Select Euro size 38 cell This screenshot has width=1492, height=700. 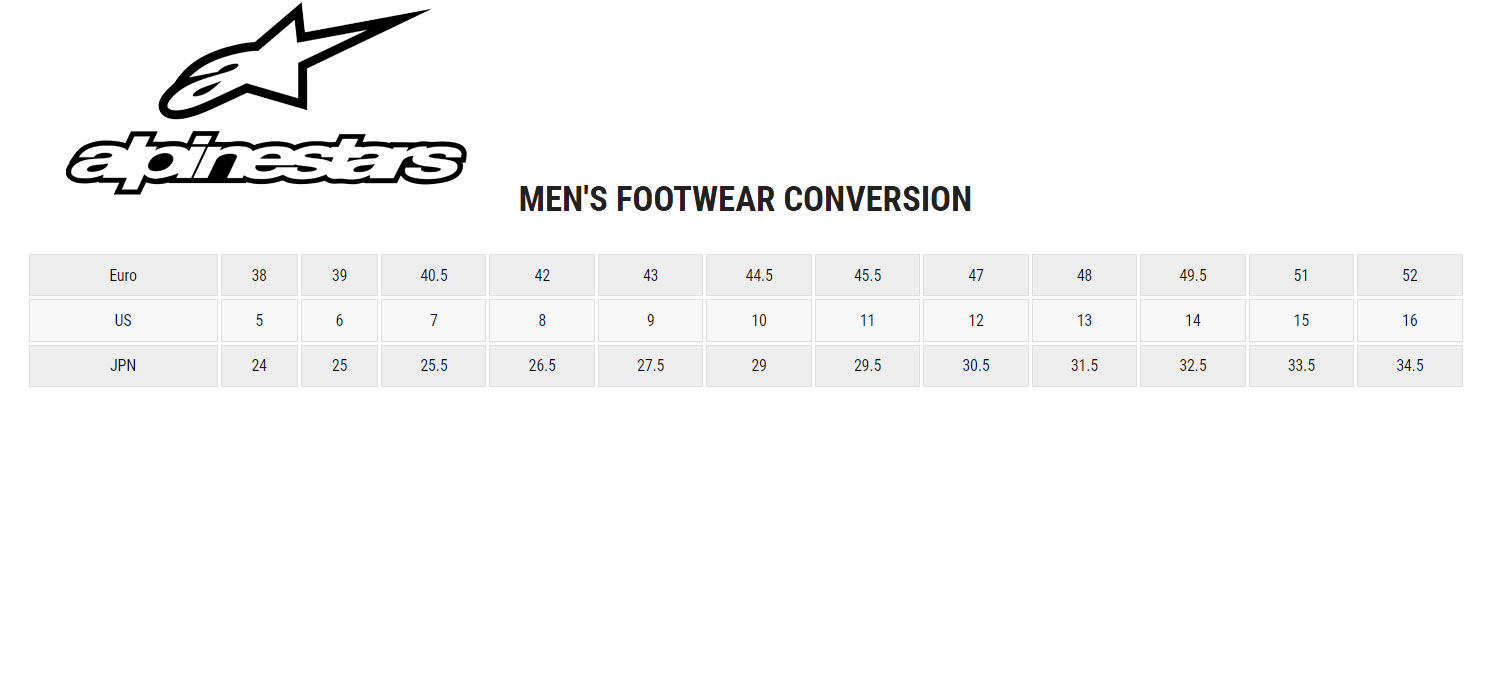[259, 275]
